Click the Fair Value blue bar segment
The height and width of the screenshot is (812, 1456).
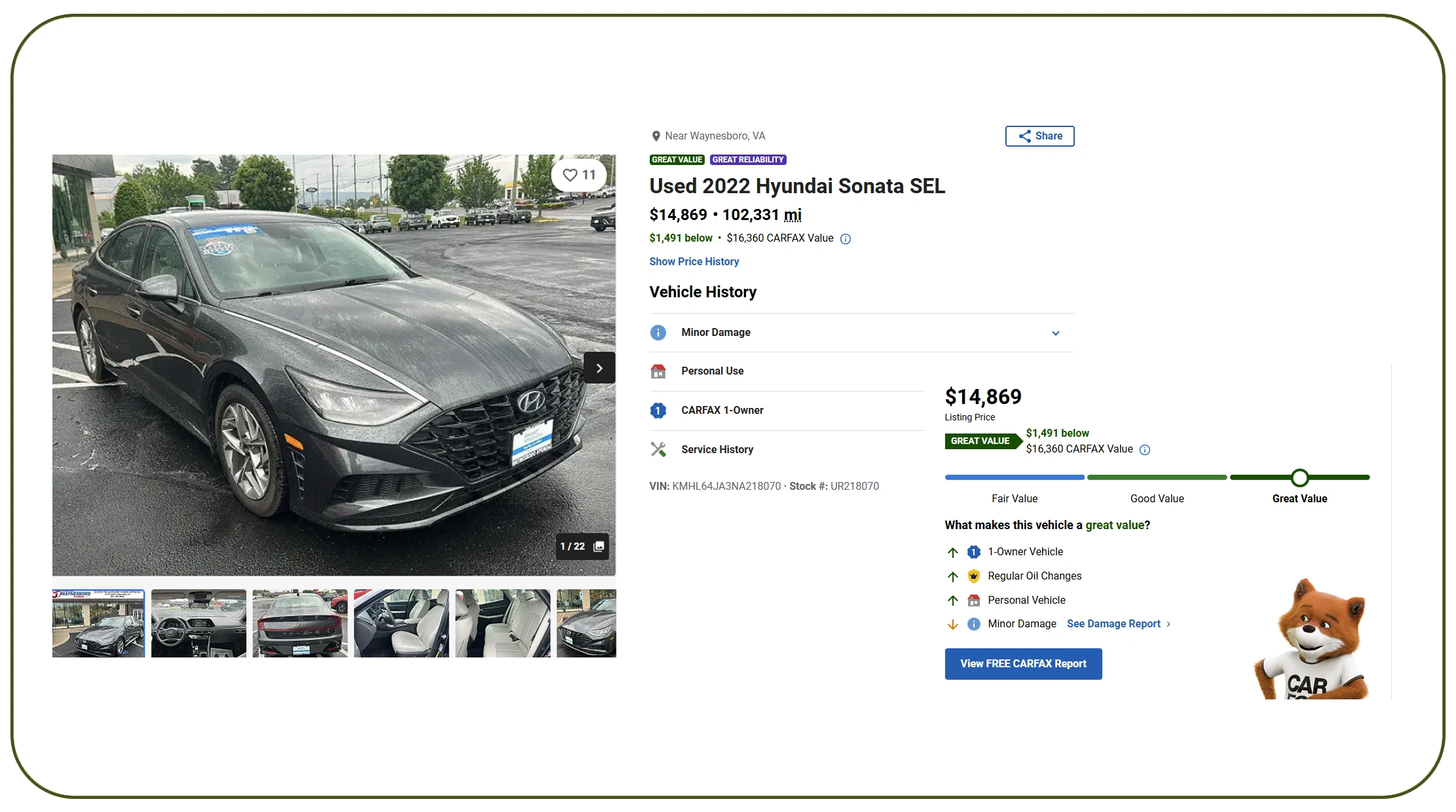tap(1014, 477)
